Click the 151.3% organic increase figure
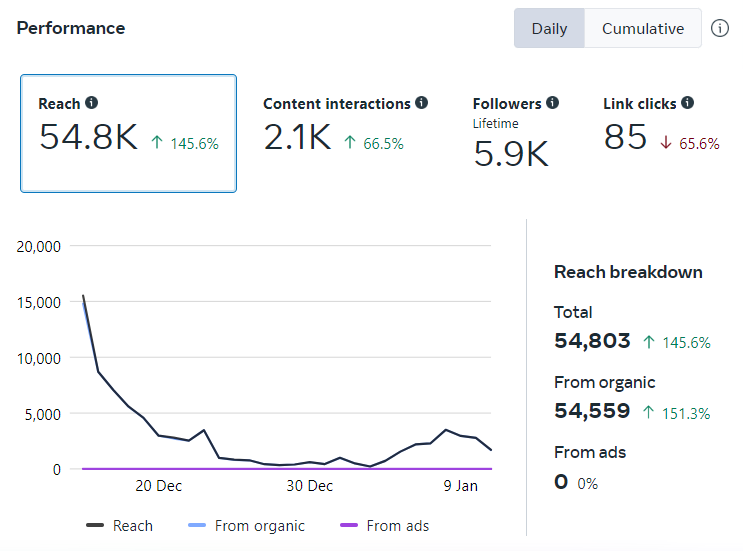743x551 pixels. click(686, 414)
